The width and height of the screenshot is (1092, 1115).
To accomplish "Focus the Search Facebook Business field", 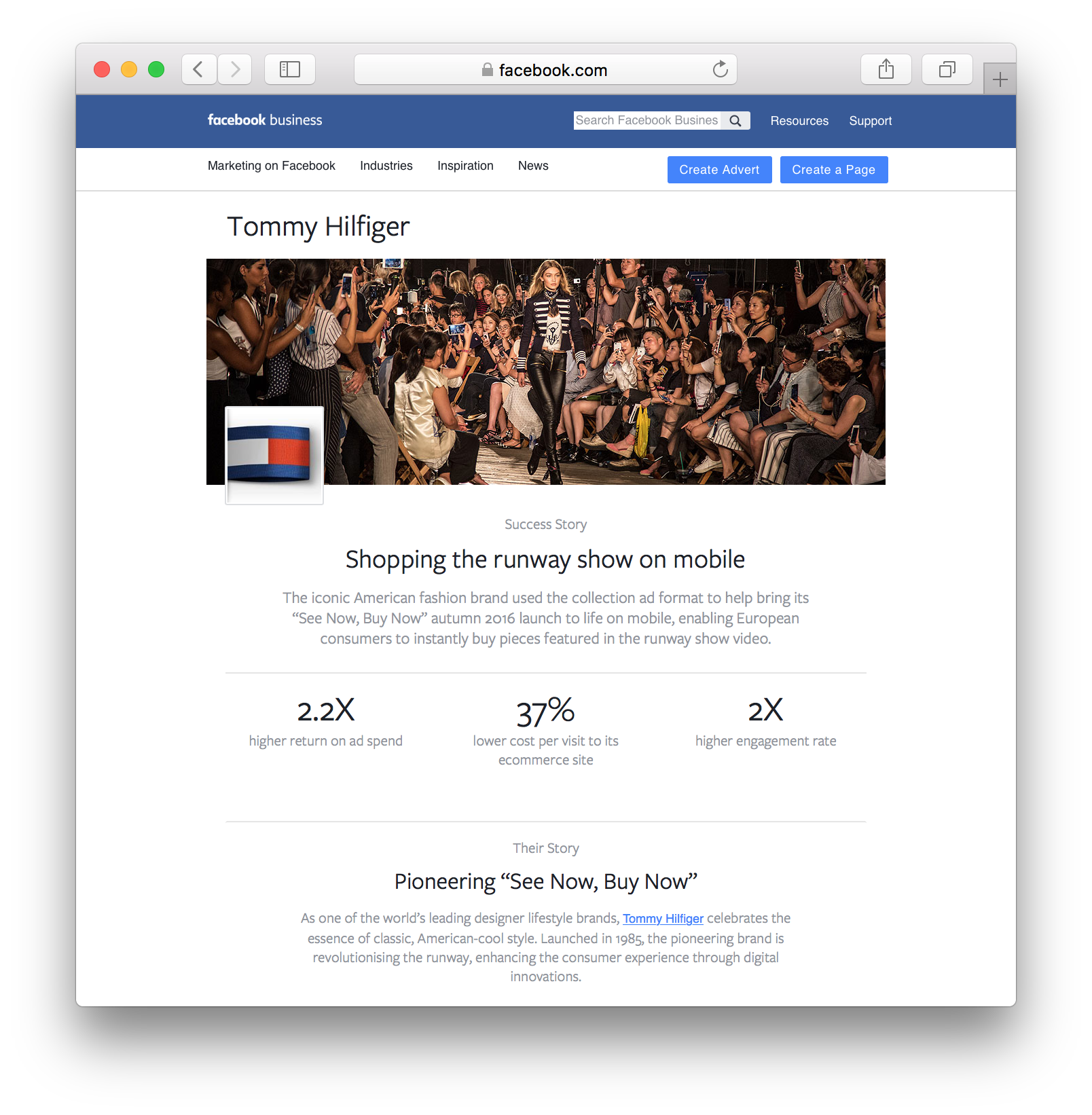I will 647,120.
